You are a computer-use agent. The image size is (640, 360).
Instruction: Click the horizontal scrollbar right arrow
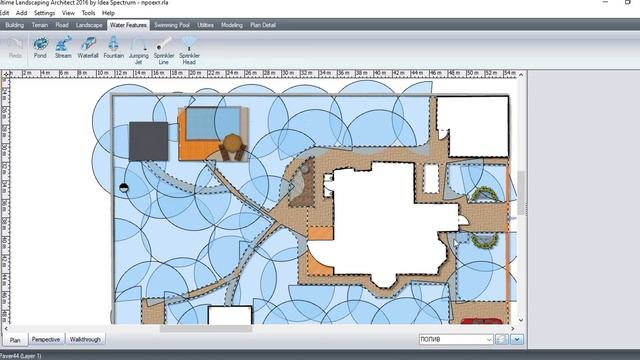point(513,328)
